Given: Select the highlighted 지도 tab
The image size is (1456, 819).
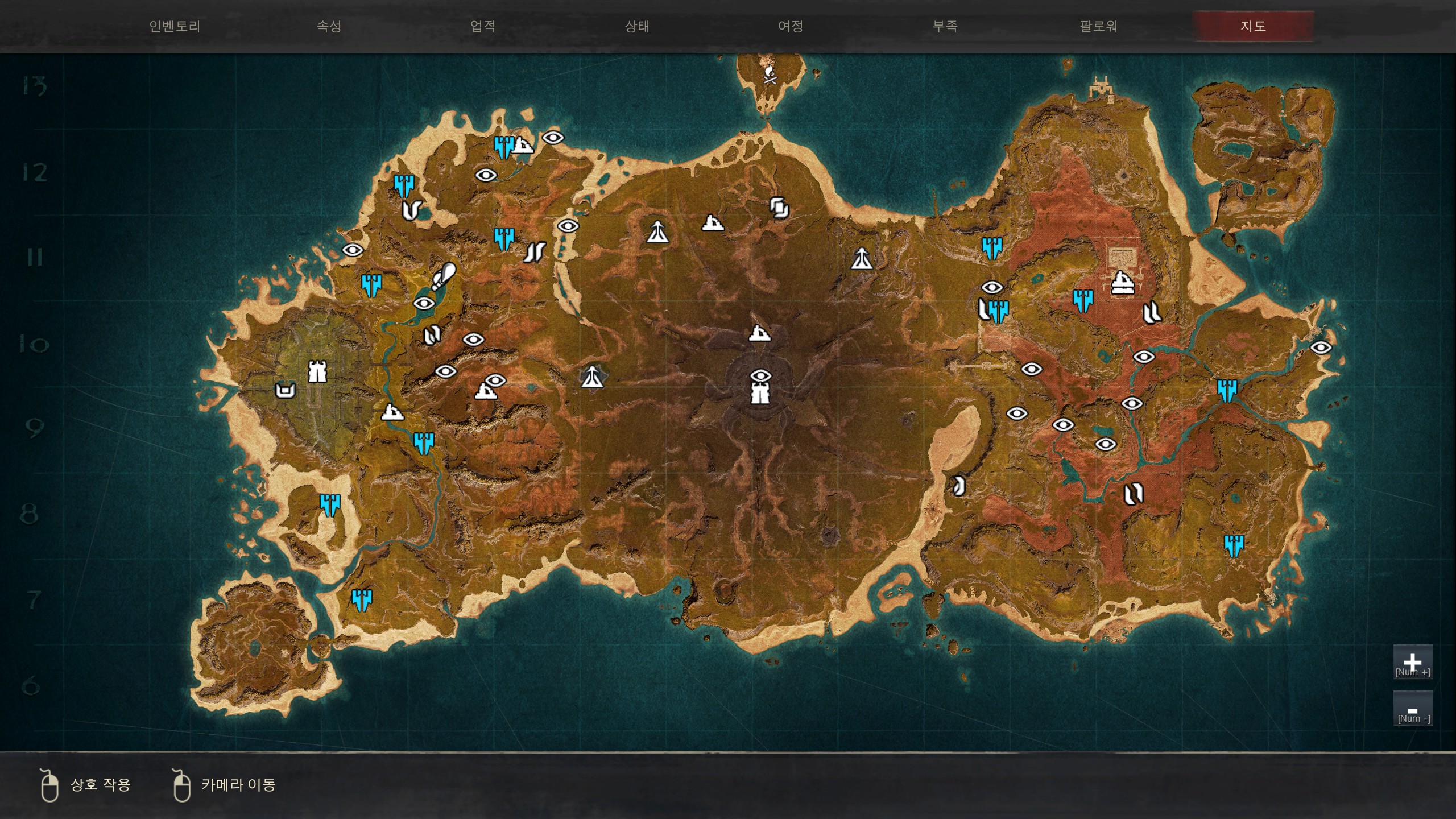Looking at the screenshot, I should pyautogui.click(x=1253, y=26).
